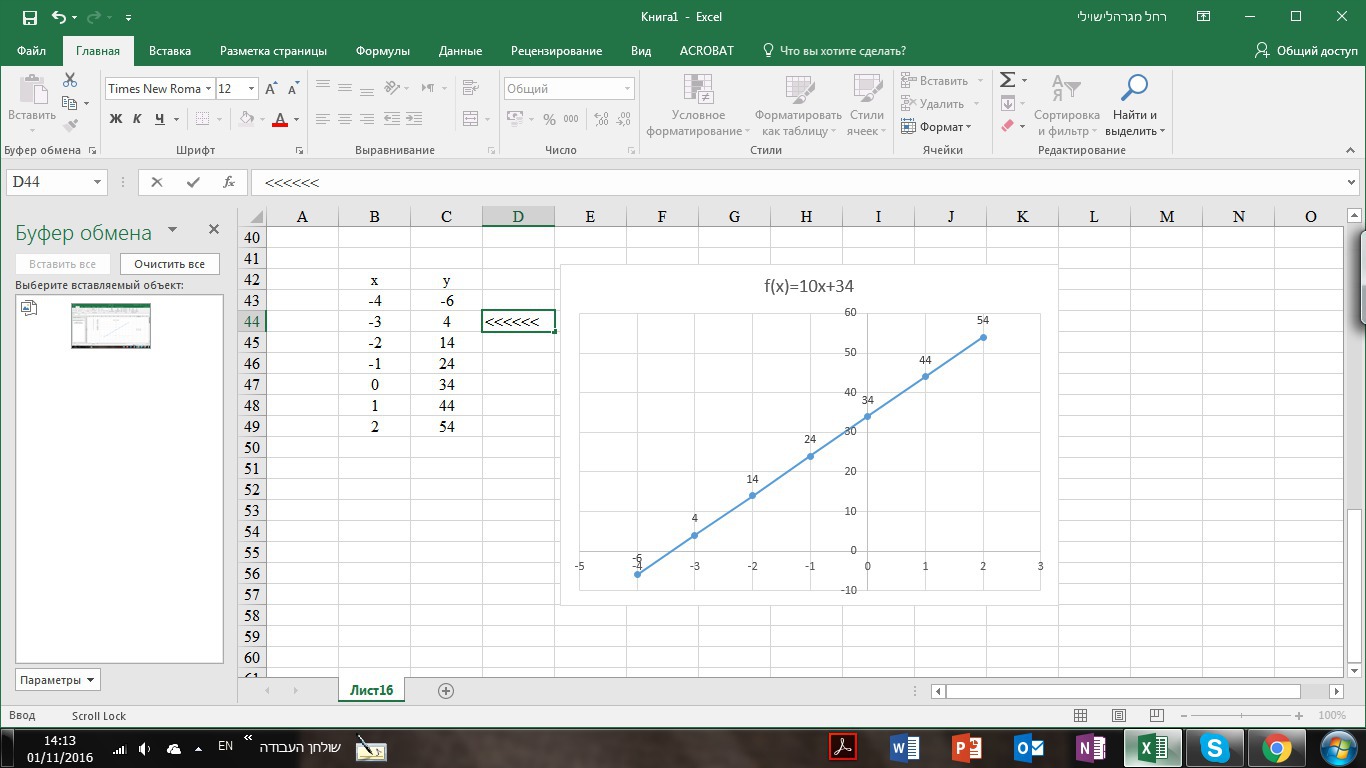Expand the formula bar
This screenshot has width=1366, height=768.
(1352, 182)
